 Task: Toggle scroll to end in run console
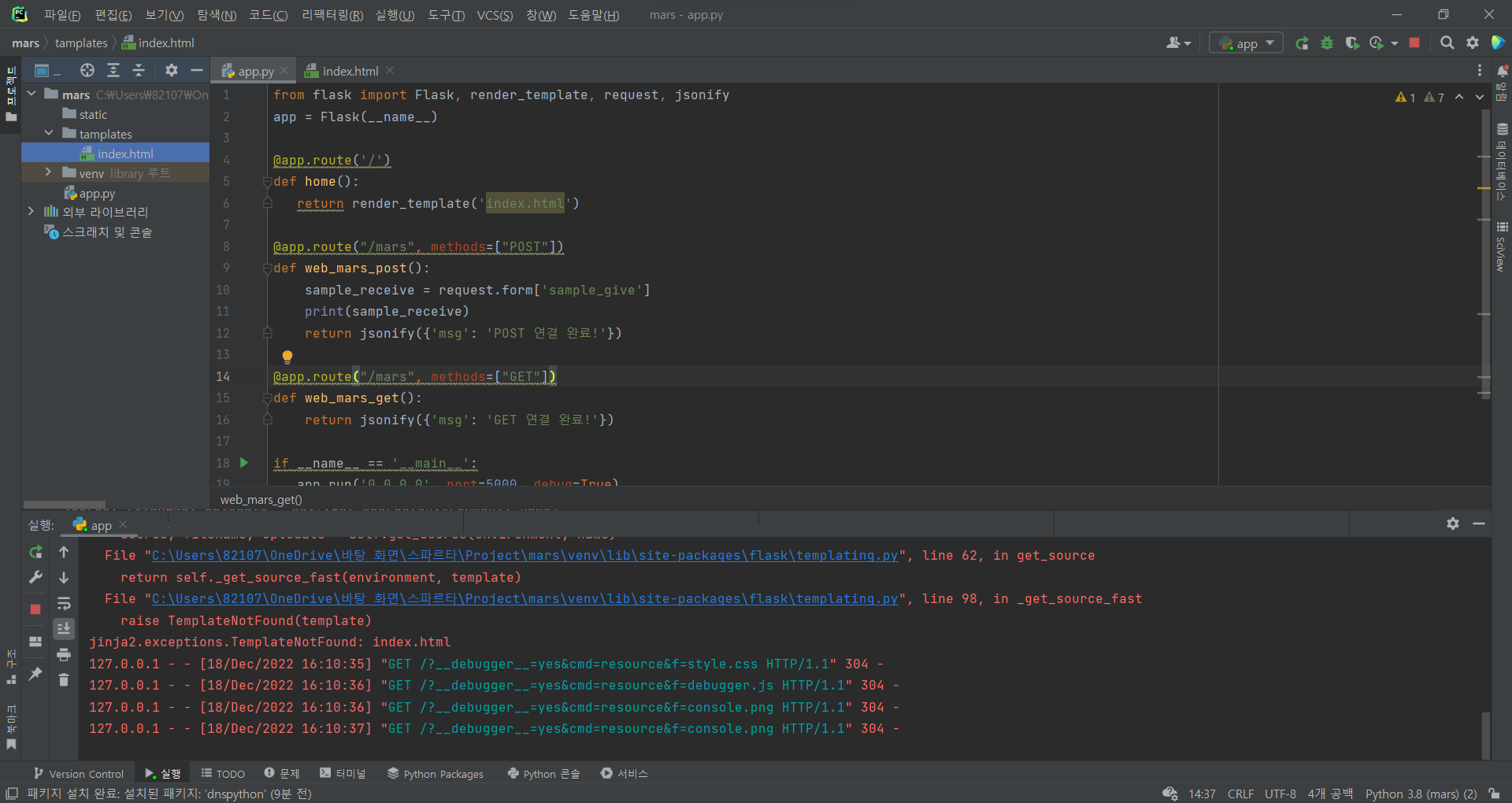click(x=64, y=628)
